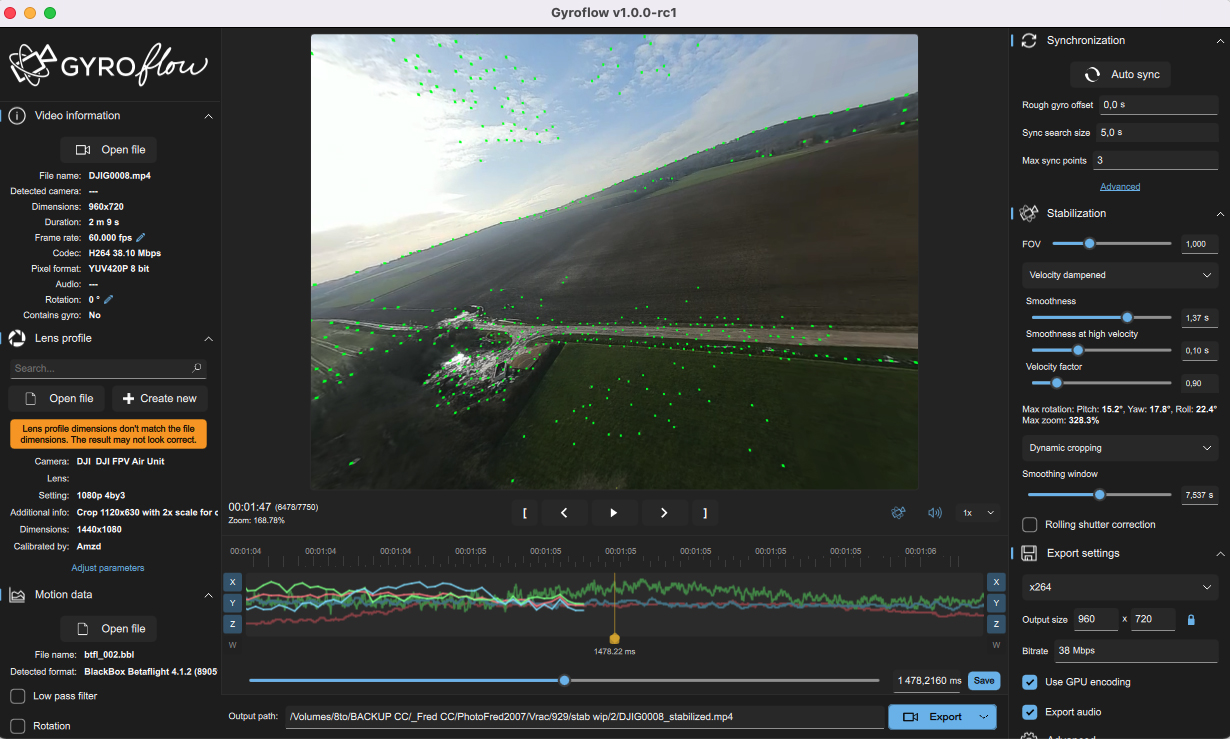Viewport: 1230px width, 739px height.
Task: Play the video preview
Action: point(614,513)
